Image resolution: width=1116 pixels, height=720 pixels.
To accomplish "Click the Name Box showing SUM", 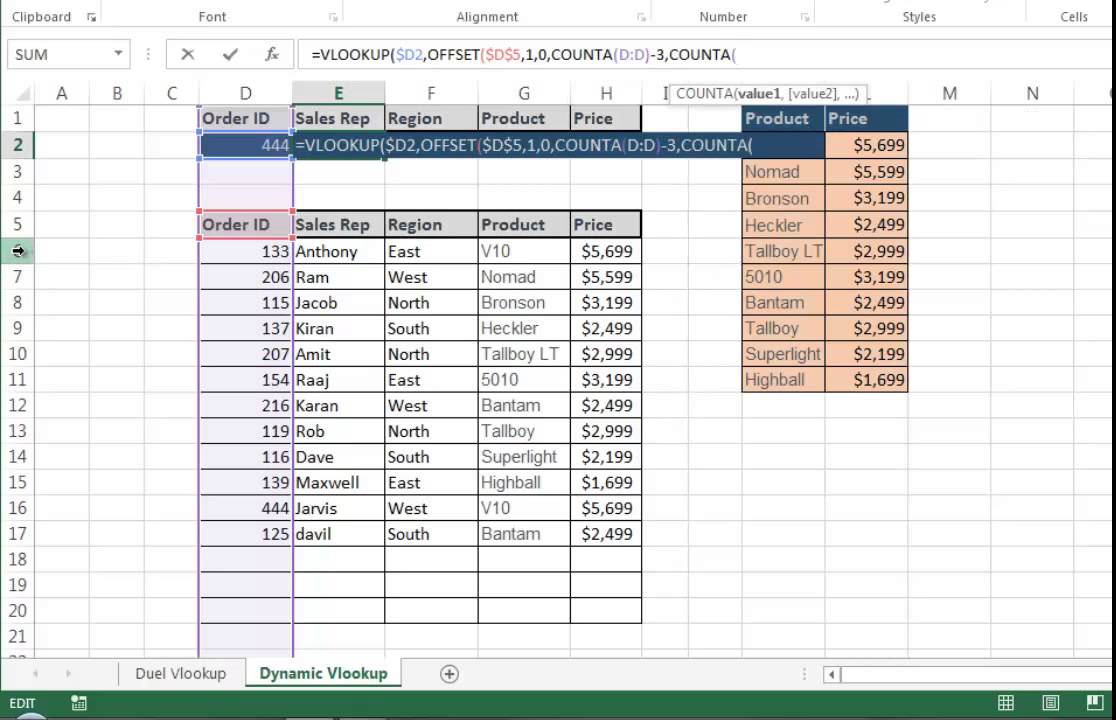I will (x=60, y=54).
